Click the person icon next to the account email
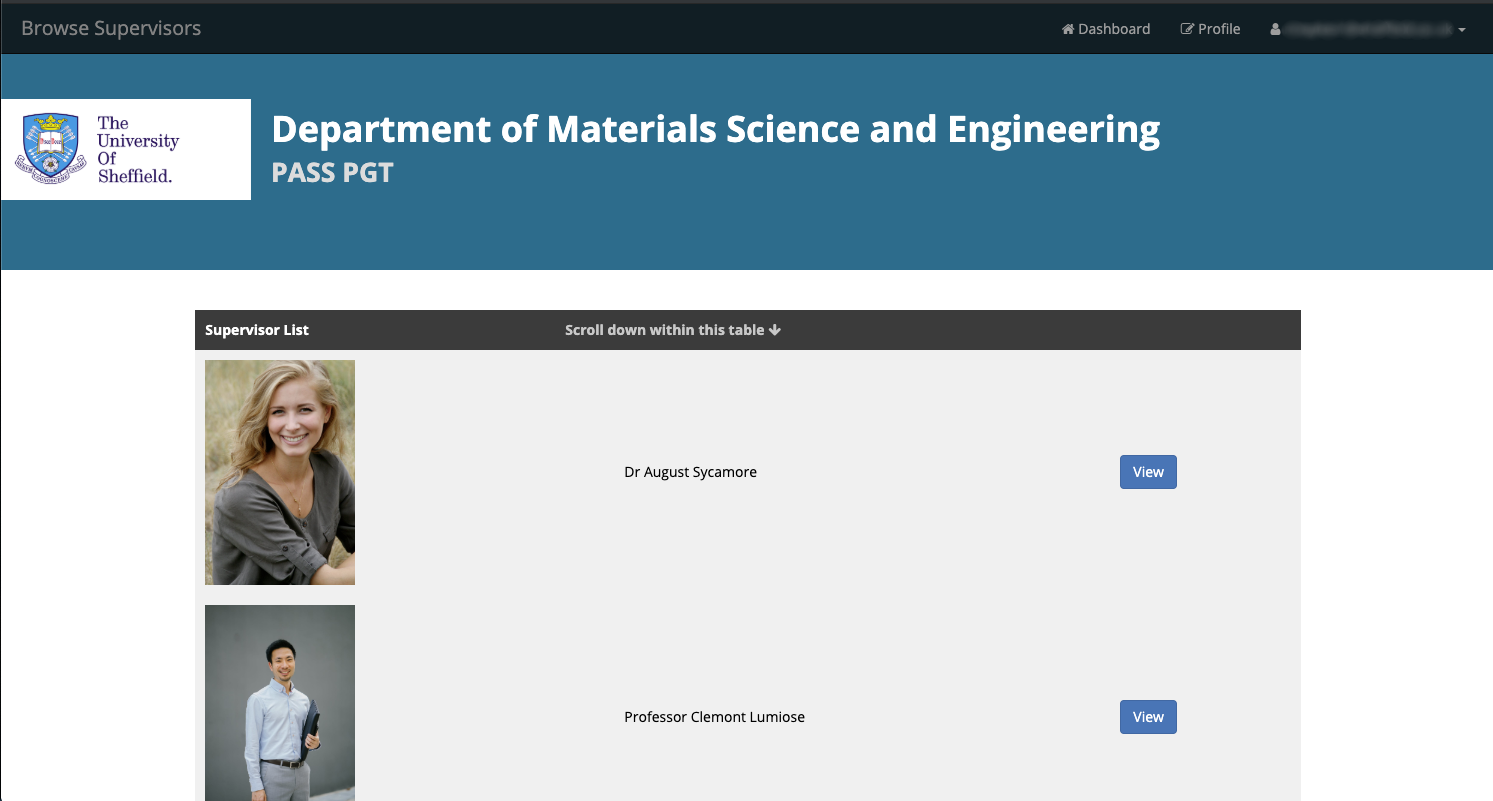The height and width of the screenshot is (801, 1493). coord(1275,29)
